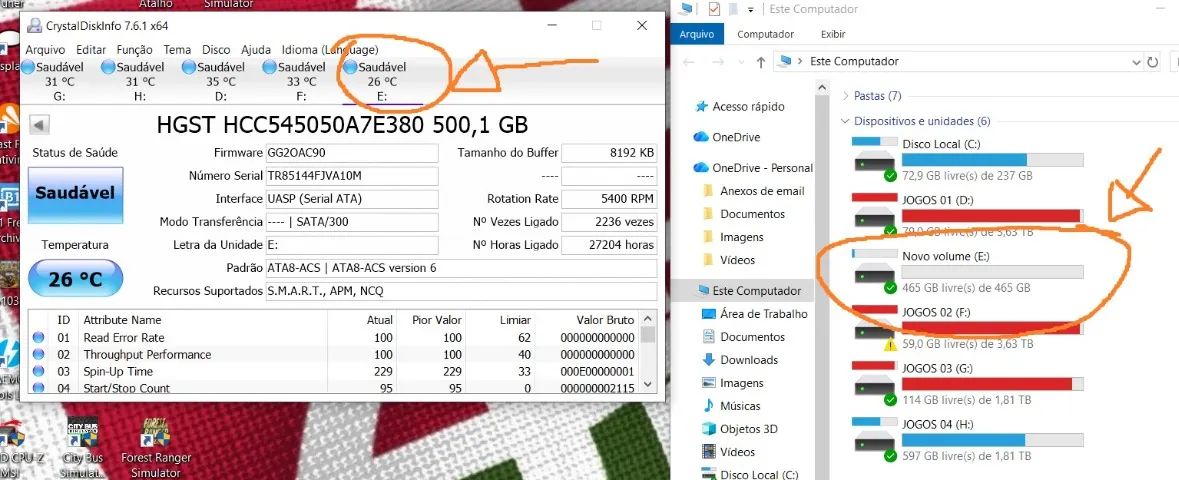
Task: Open the Arquivo tab in File Explorer
Action: (698, 34)
